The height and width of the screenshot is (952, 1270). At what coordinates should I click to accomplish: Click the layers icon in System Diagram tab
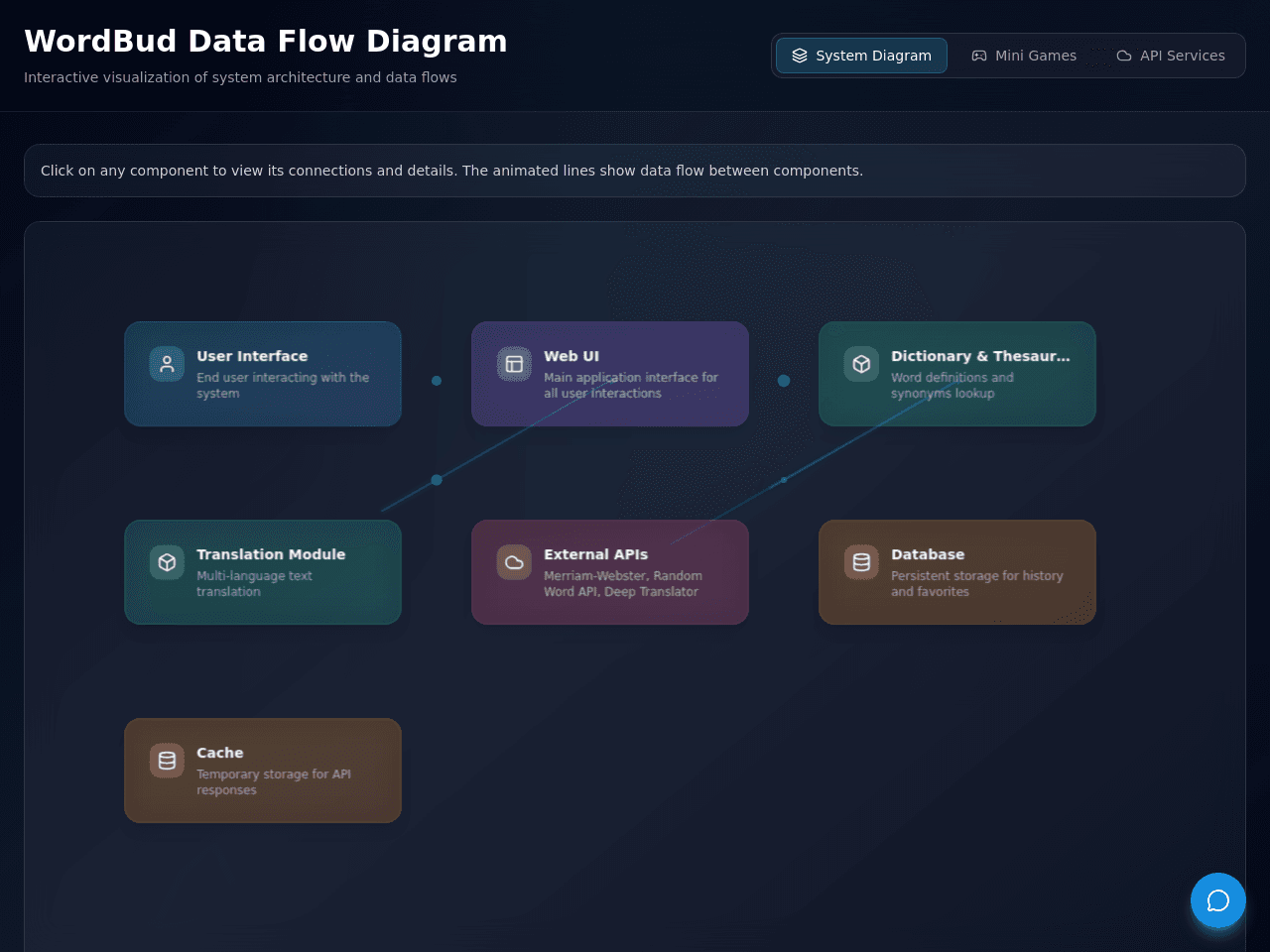tap(800, 56)
